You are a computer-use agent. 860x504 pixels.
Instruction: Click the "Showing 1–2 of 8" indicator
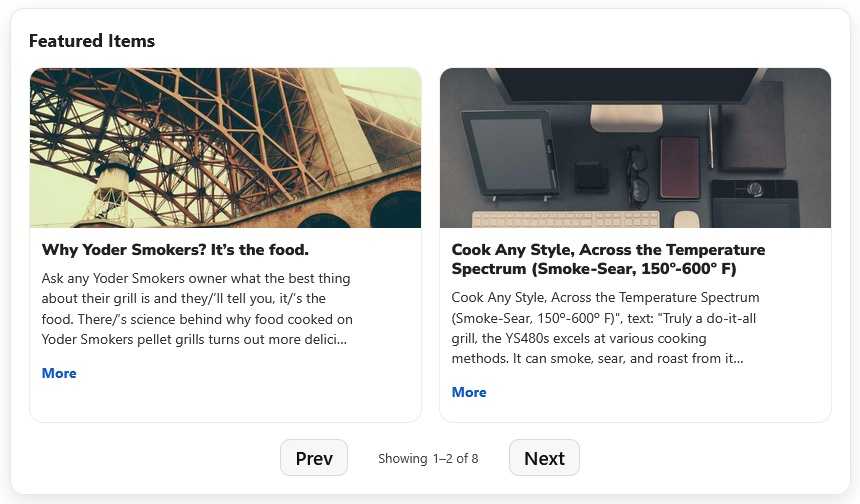pos(428,458)
